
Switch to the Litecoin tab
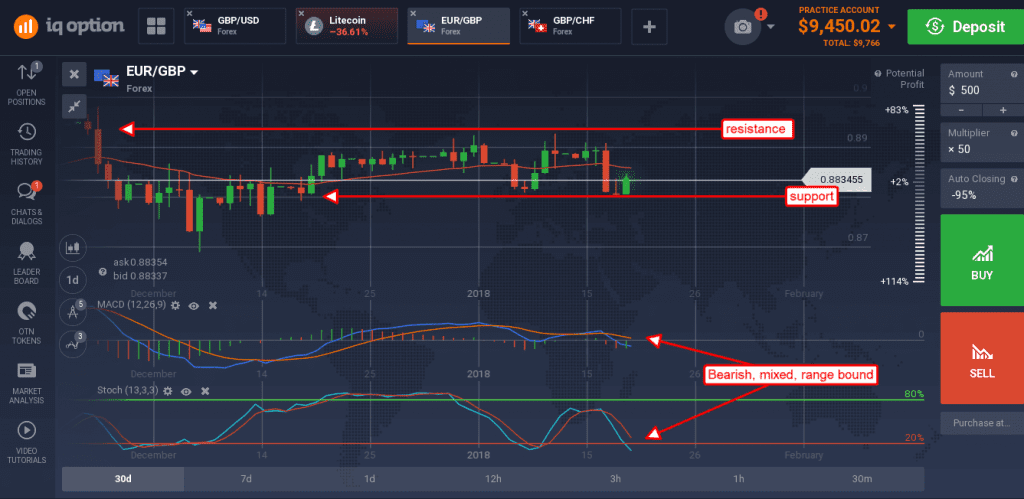(346, 26)
